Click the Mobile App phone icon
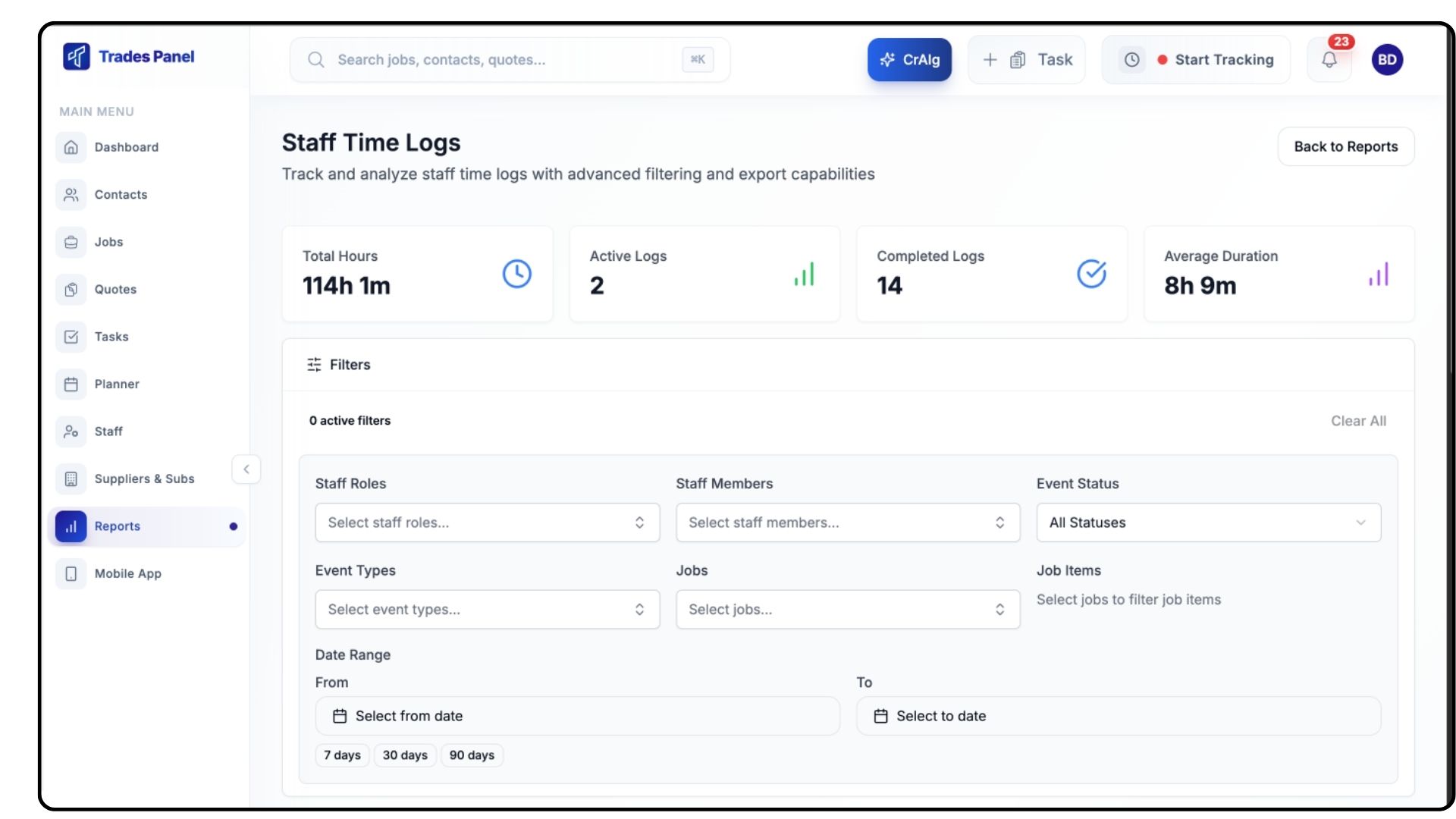1456x819 pixels. [x=71, y=574]
